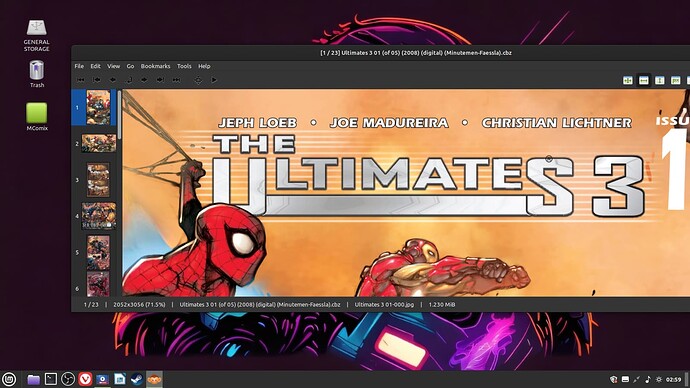The width and height of the screenshot is (690, 388).
Task: Select the px fit-to-size zoom mode
Action: [675, 80]
